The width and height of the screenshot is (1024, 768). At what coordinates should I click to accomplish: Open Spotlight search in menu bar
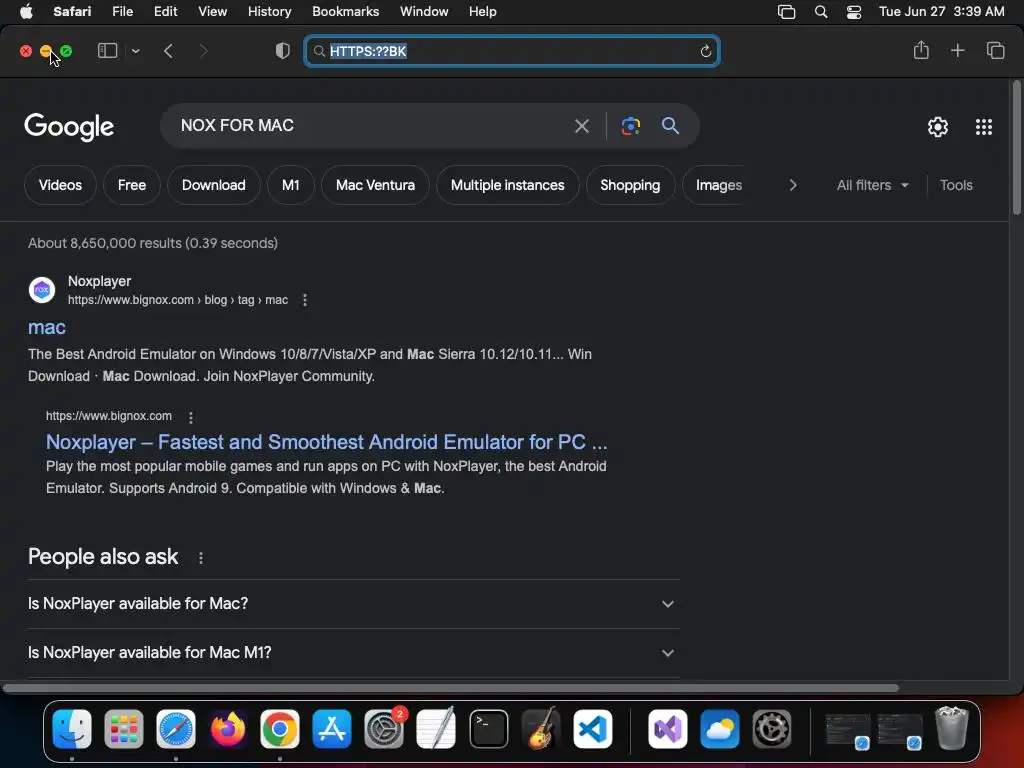[x=821, y=12]
